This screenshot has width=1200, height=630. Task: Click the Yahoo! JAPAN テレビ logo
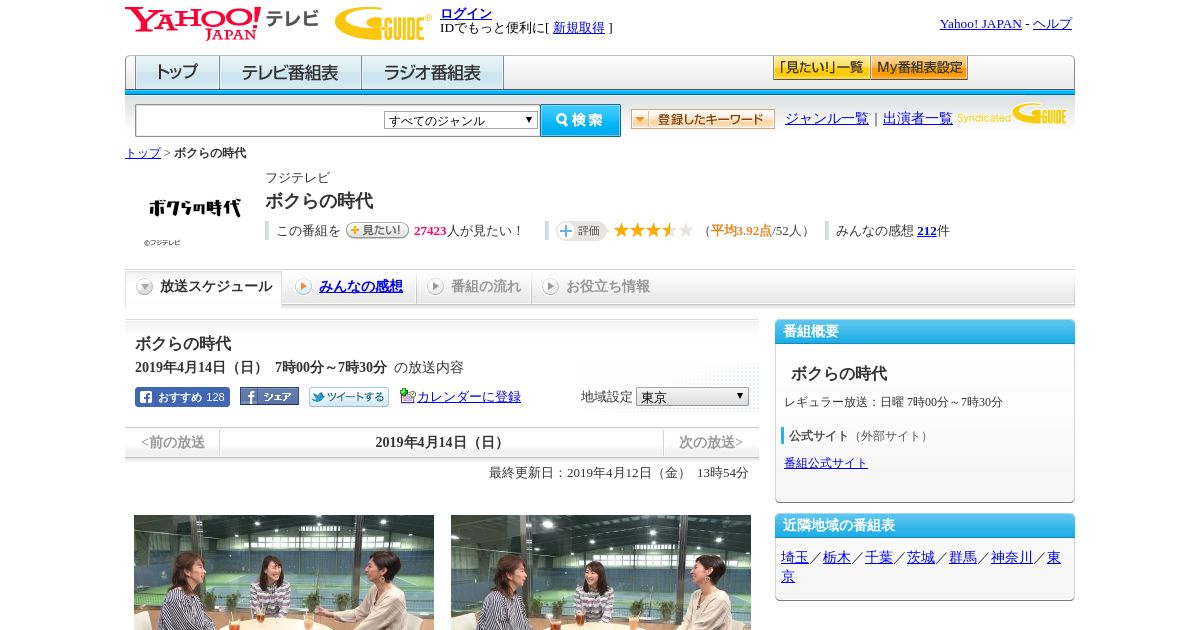click(x=222, y=23)
